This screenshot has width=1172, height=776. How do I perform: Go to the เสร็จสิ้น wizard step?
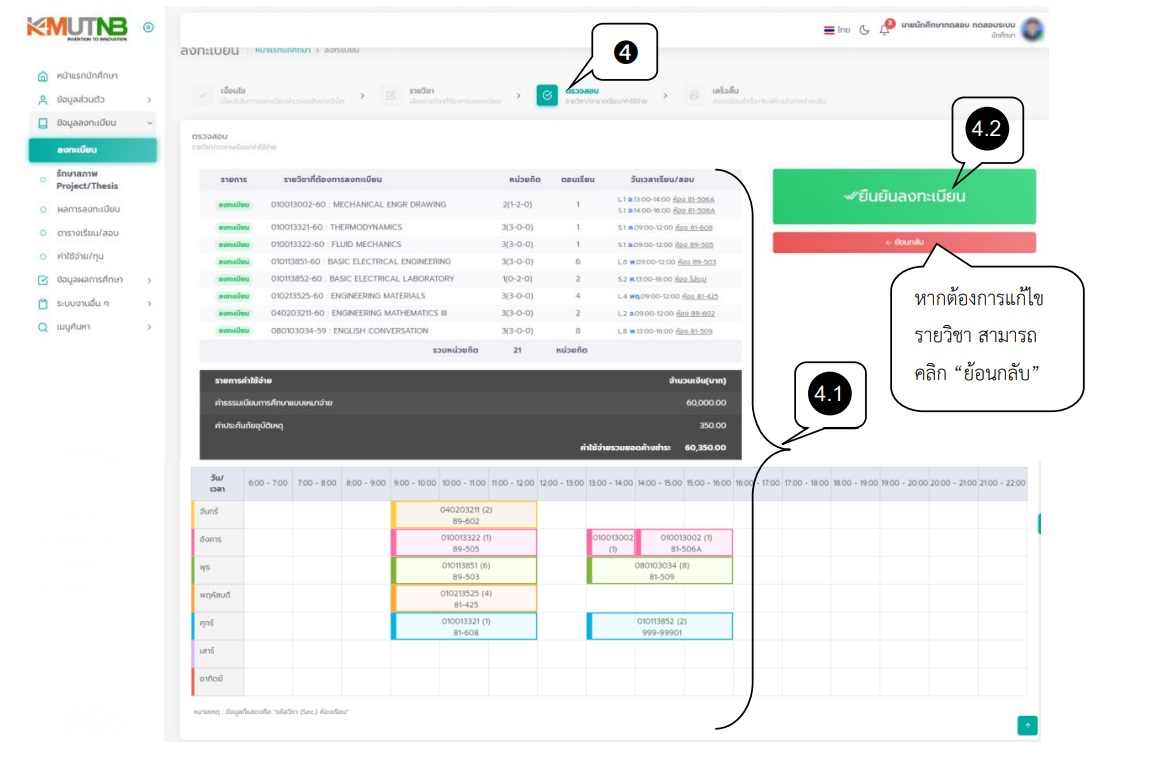(755, 96)
